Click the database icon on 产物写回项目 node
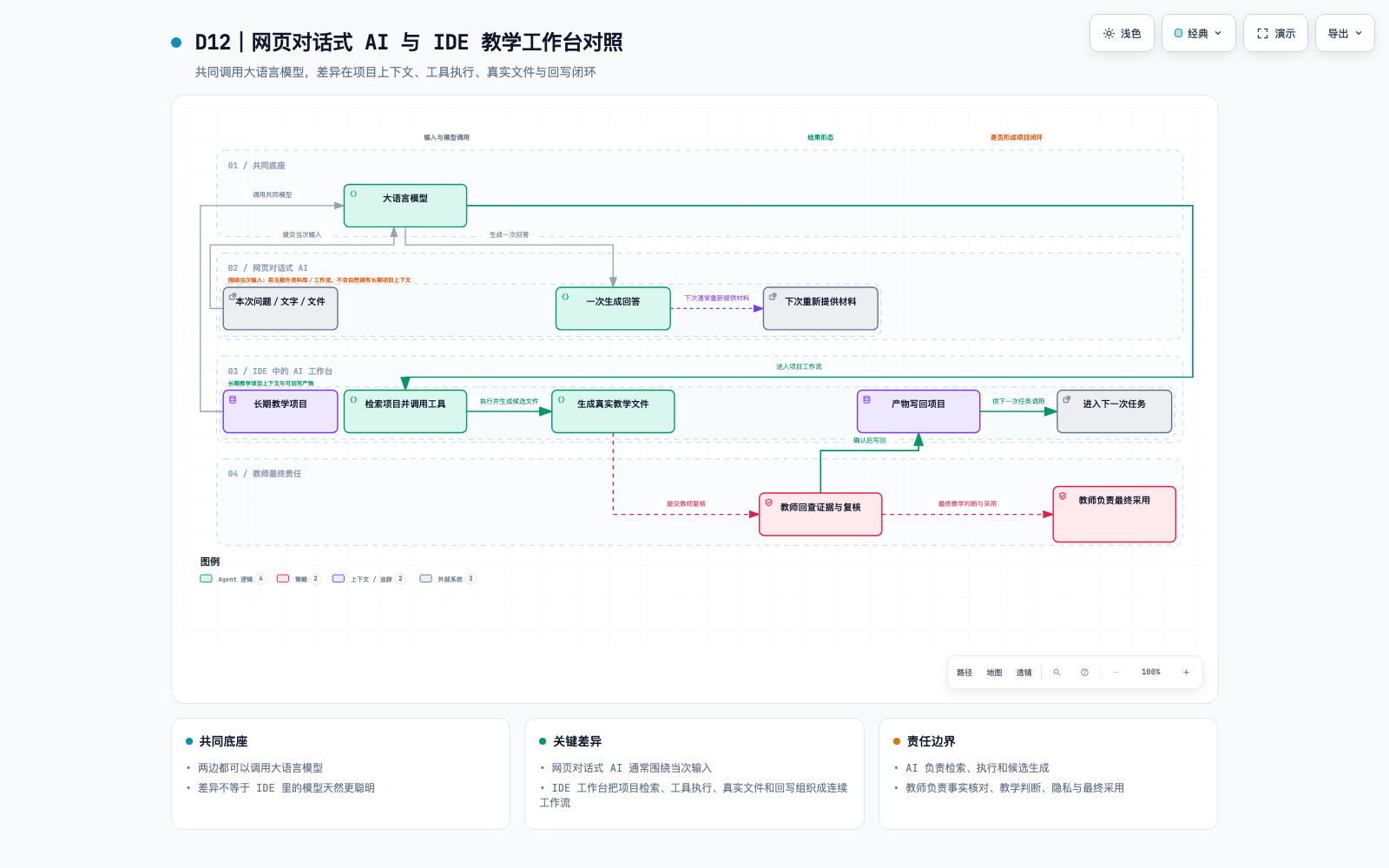The width and height of the screenshot is (1389, 868). 866,400
